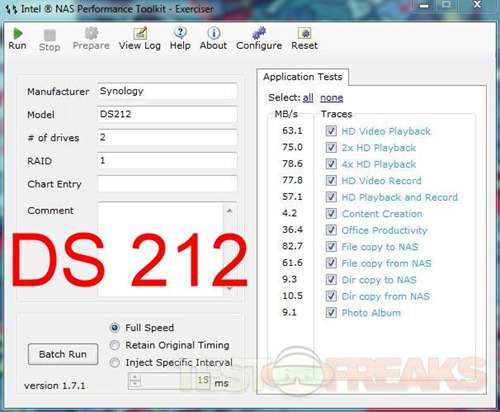Disable HD Playback and Record trace
Screen dimensions: 500x412
tap(331, 197)
